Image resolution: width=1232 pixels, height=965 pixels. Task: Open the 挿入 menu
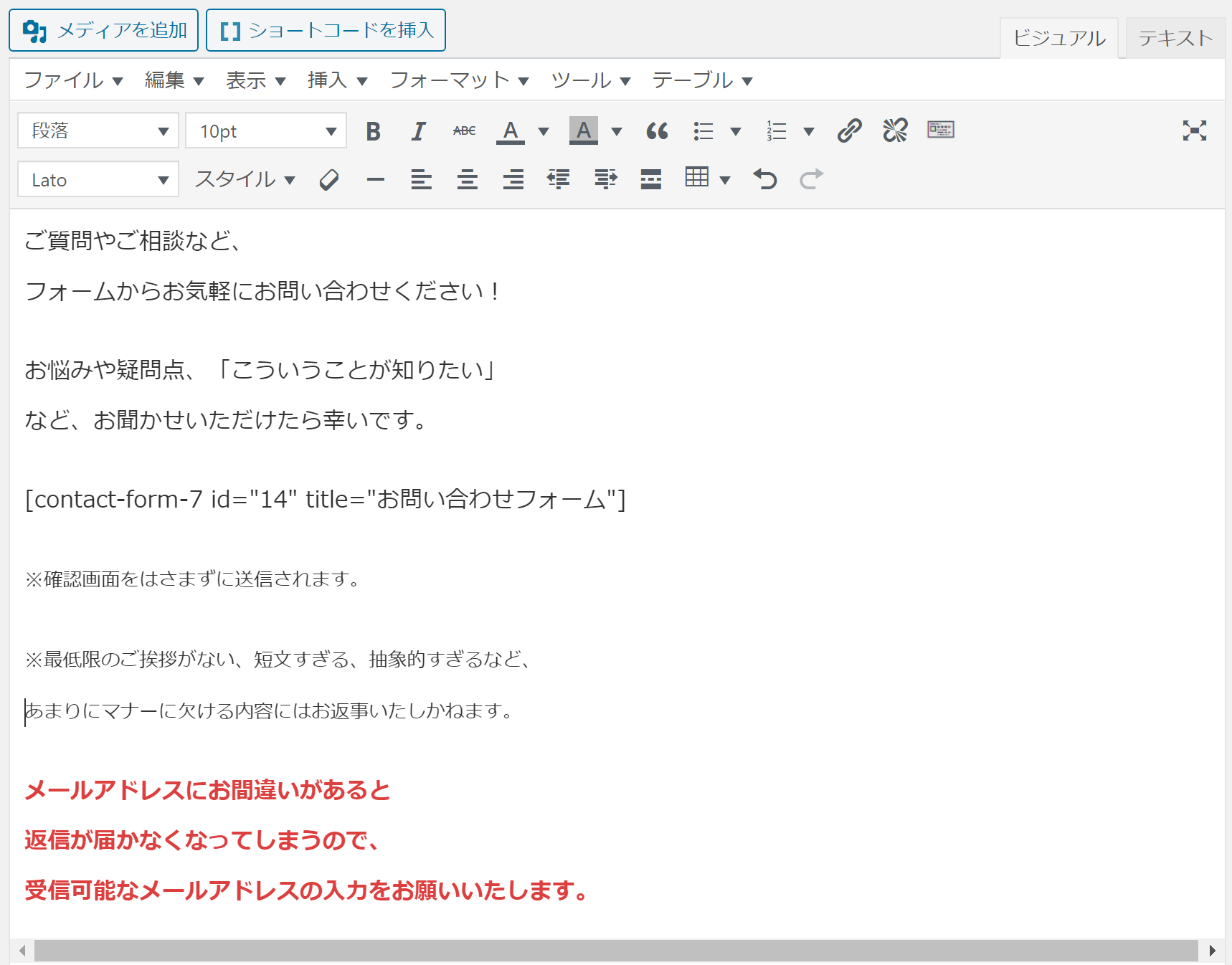click(x=338, y=80)
